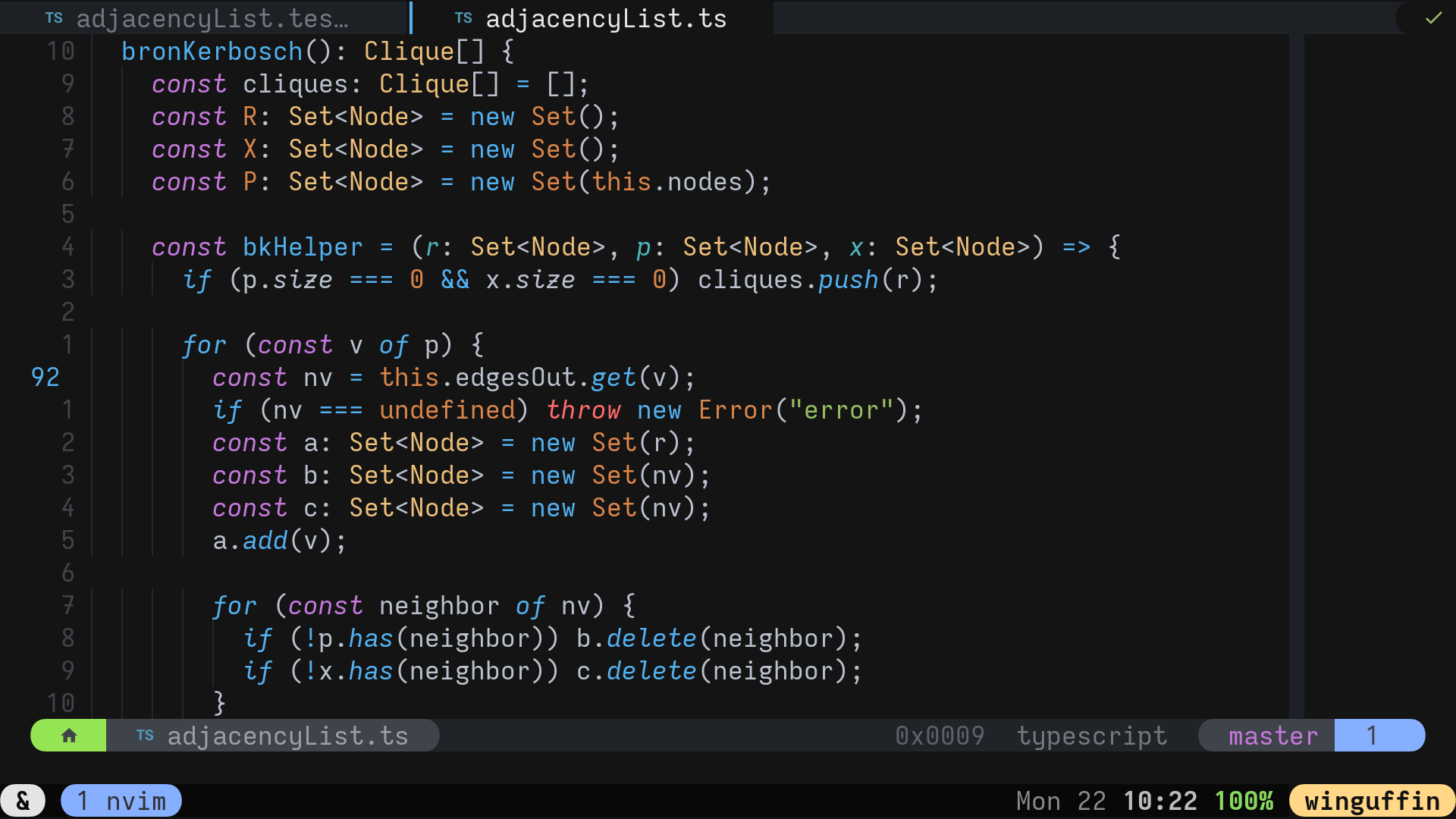This screenshot has height=819, width=1456.
Task: Click the TS icon on the adjacencyList.ts tab
Action: (x=463, y=18)
